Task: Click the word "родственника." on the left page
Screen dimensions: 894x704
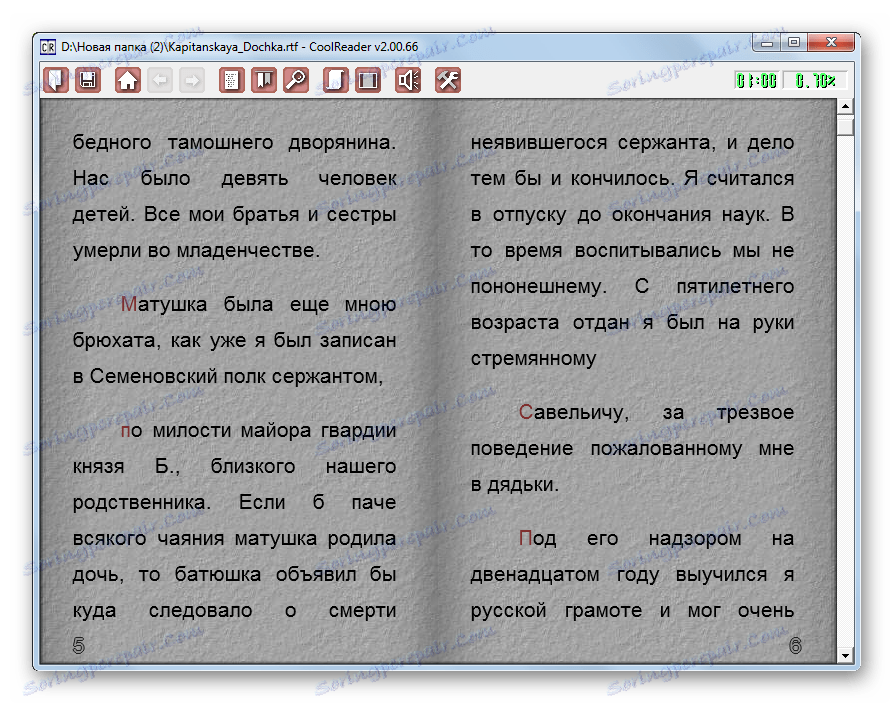Action: pyautogui.click(x=142, y=502)
